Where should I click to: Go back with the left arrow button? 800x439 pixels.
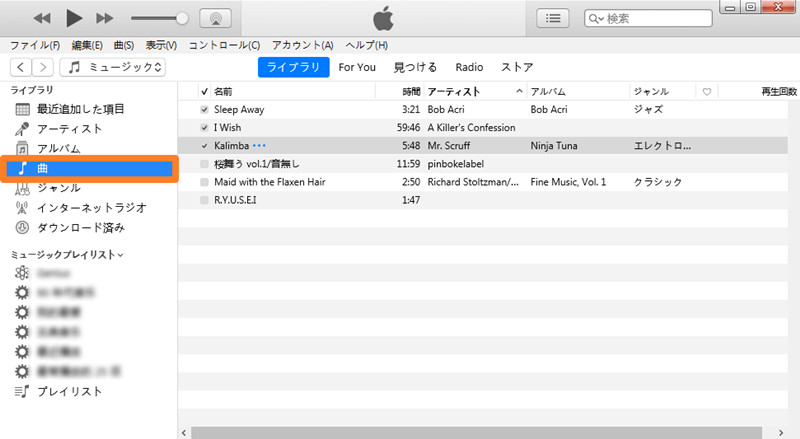[x=21, y=67]
